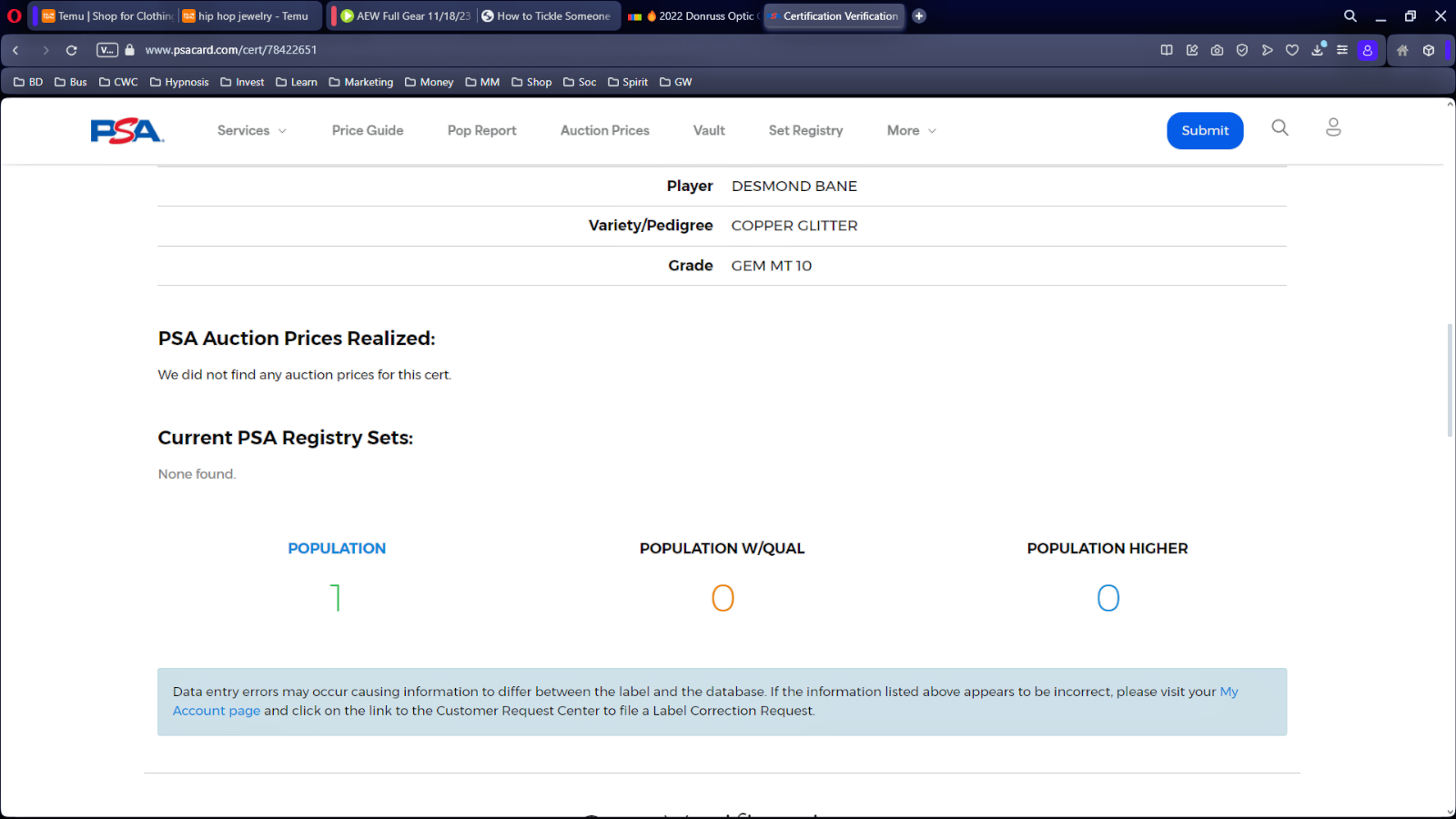This screenshot has height=819, width=1456.
Task: Switch to the AEW Full Gear tab
Action: 405,15
